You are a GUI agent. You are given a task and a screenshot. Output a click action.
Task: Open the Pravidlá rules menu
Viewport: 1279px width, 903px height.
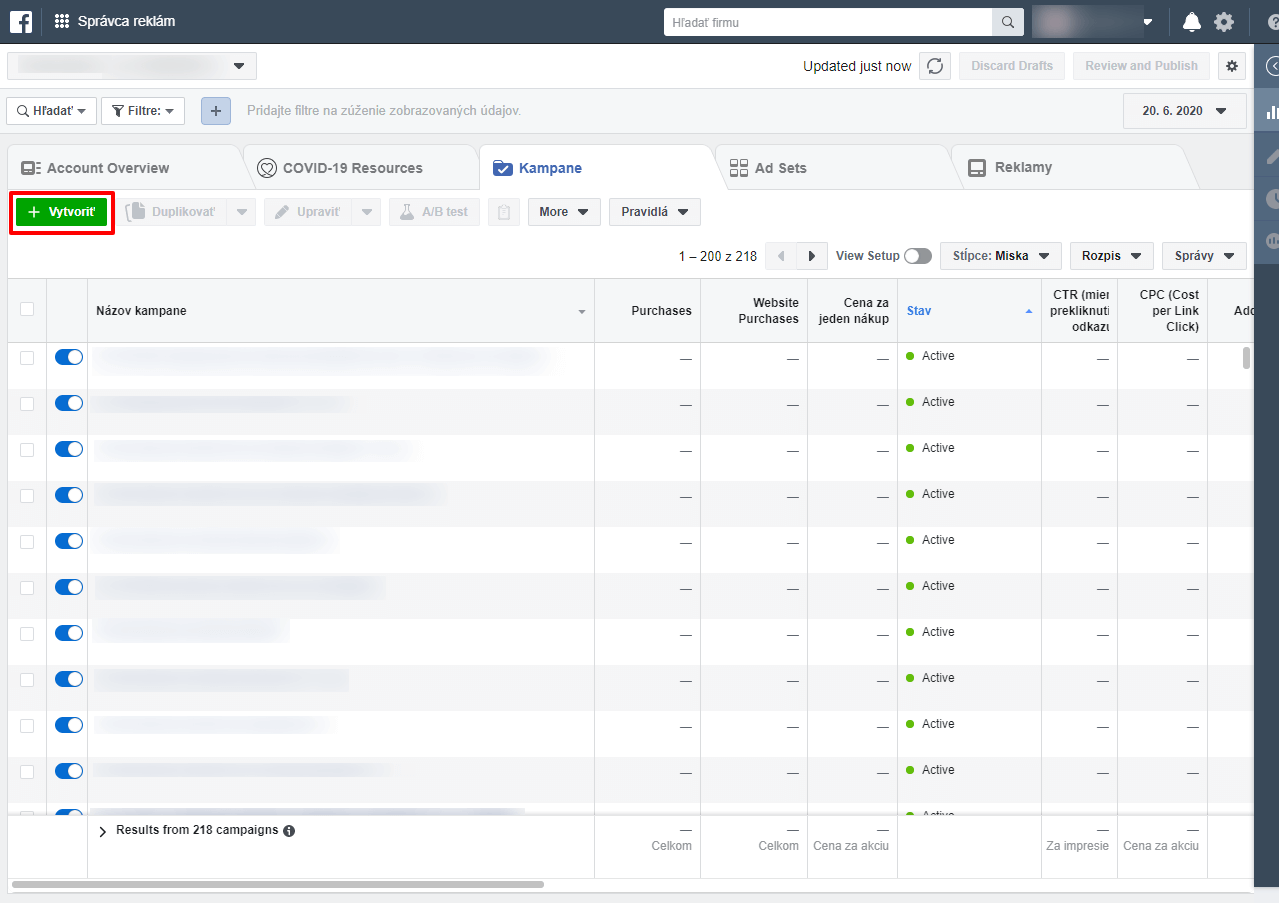pyautogui.click(x=654, y=212)
